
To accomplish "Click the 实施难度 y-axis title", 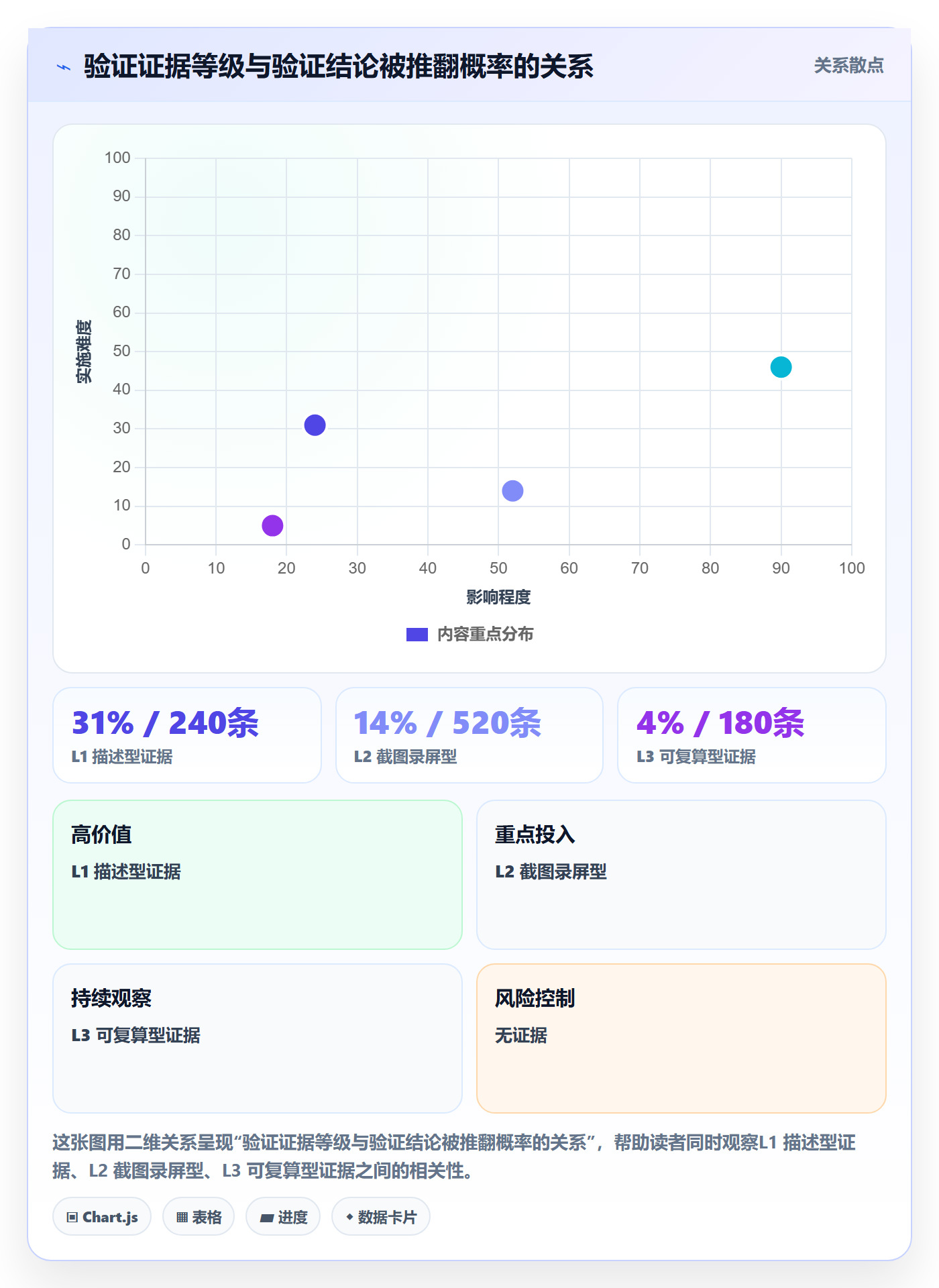I will [x=84, y=351].
